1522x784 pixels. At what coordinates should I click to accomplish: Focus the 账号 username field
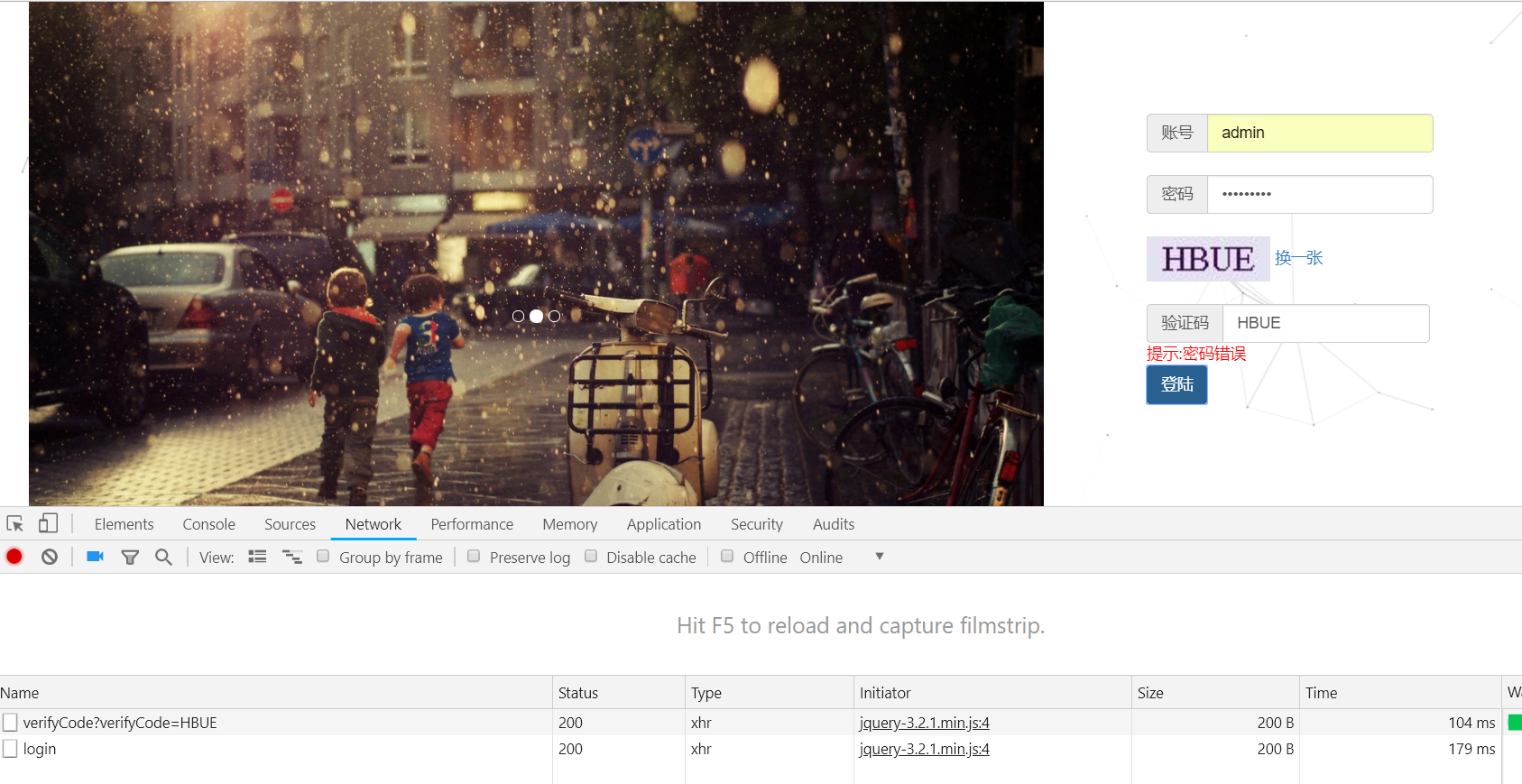pos(1319,133)
